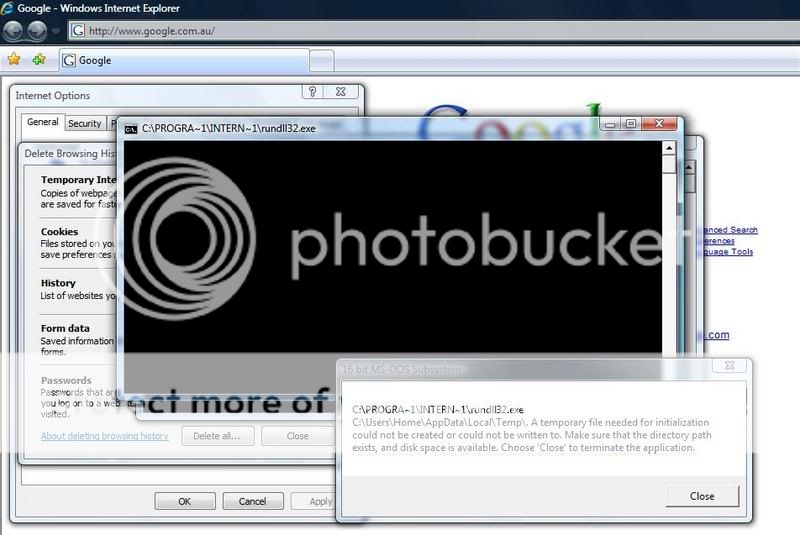Image resolution: width=800 pixels, height=535 pixels.
Task: Click the Delete all... button
Action: pos(217,436)
